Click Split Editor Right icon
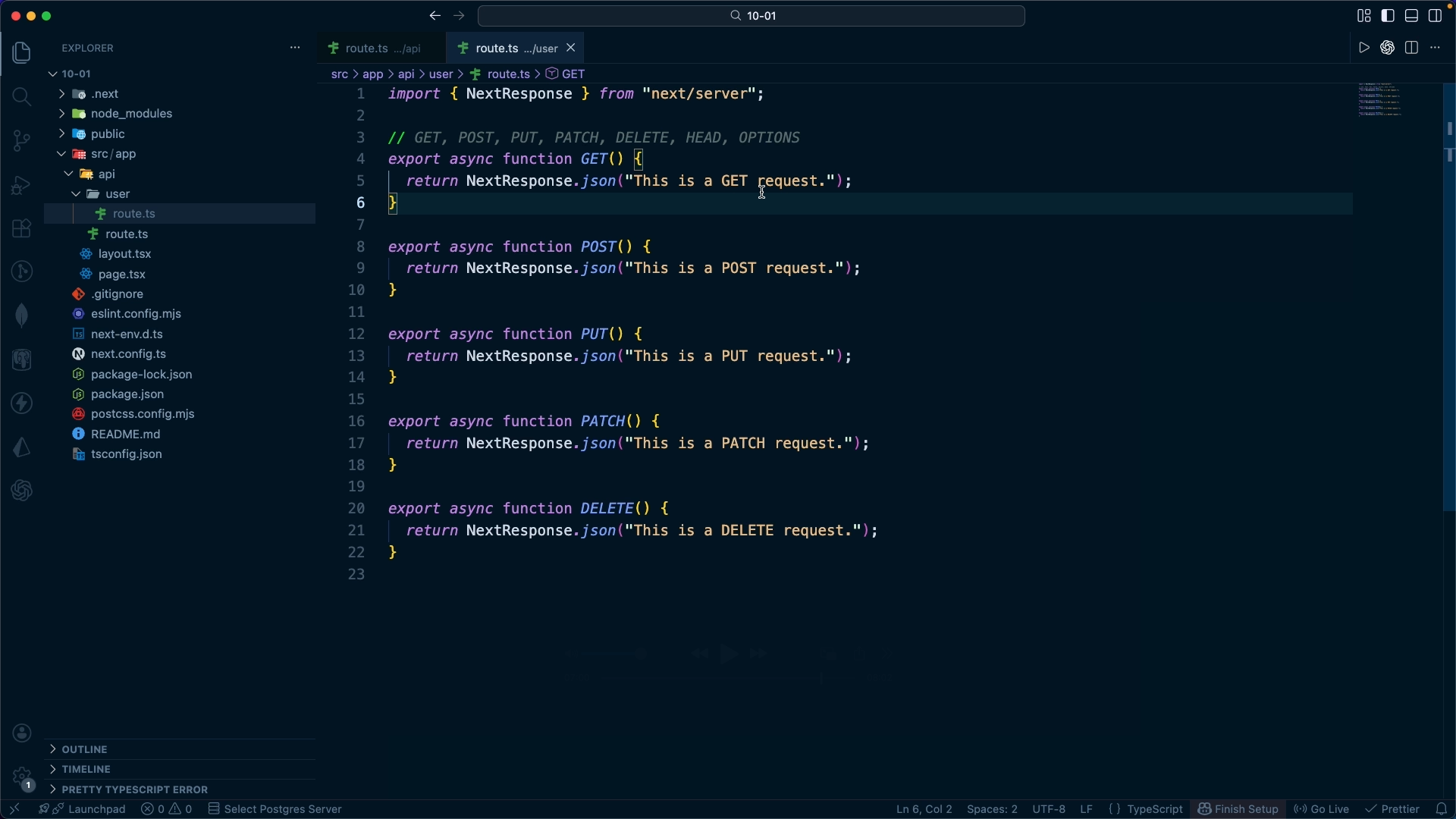This screenshot has width=1456, height=819. click(x=1412, y=48)
